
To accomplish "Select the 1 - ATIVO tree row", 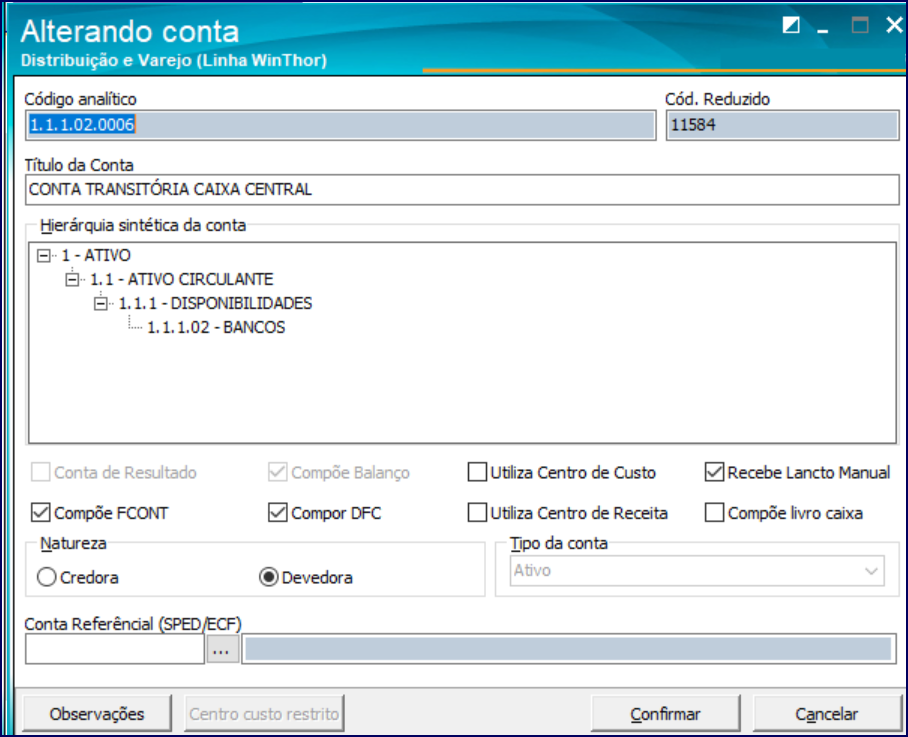I will pos(96,255).
